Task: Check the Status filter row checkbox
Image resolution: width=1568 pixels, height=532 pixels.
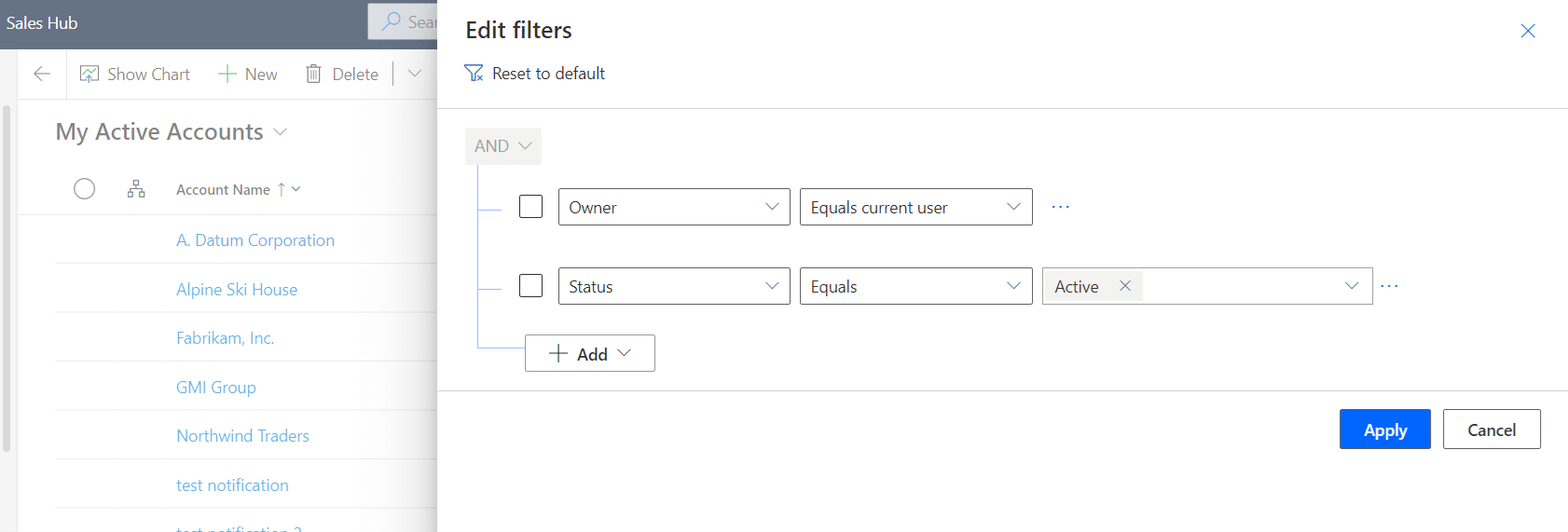Action: (530, 285)
